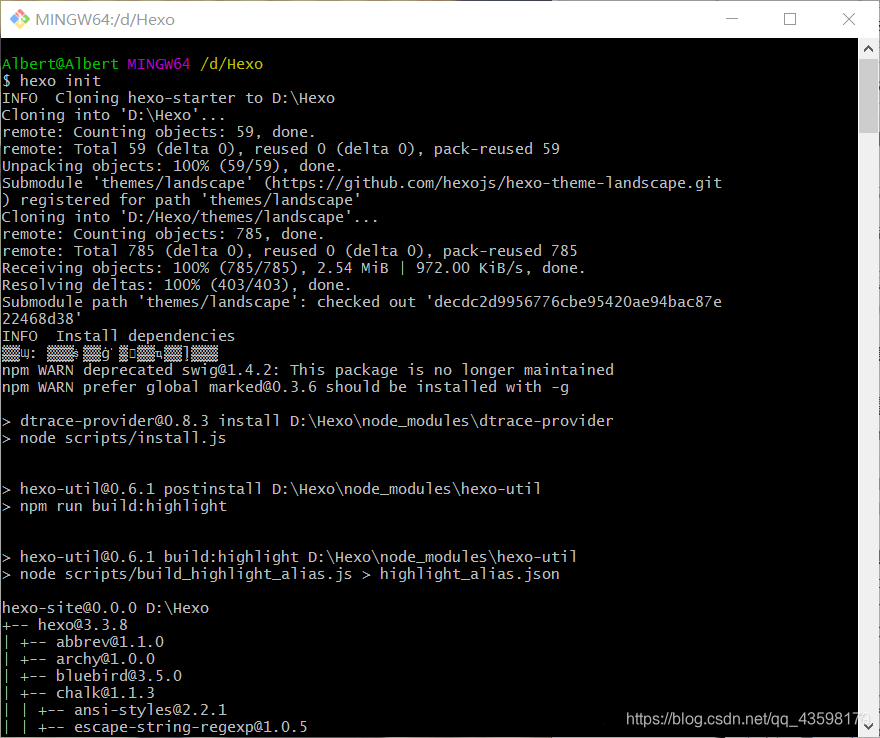Click 'hexo-util@0.6.1 build:highlight' line
Screen dimensions: 880x738
(x=290, y=557)
